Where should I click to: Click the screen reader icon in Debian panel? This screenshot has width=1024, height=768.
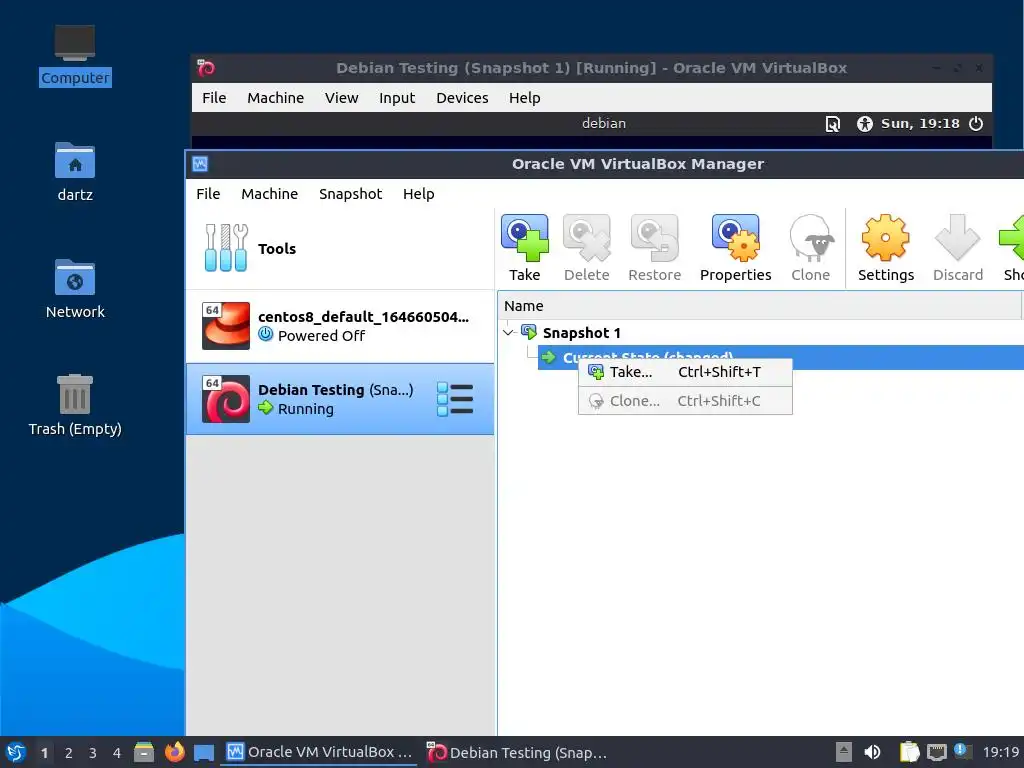pyautogui.click(x=833, y=123)
